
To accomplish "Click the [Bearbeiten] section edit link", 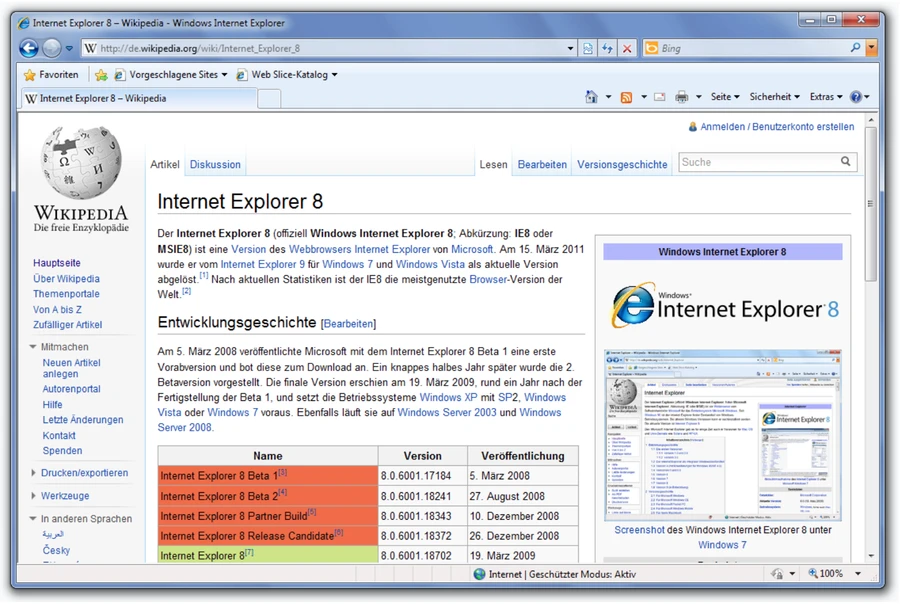I will point(348,324).
